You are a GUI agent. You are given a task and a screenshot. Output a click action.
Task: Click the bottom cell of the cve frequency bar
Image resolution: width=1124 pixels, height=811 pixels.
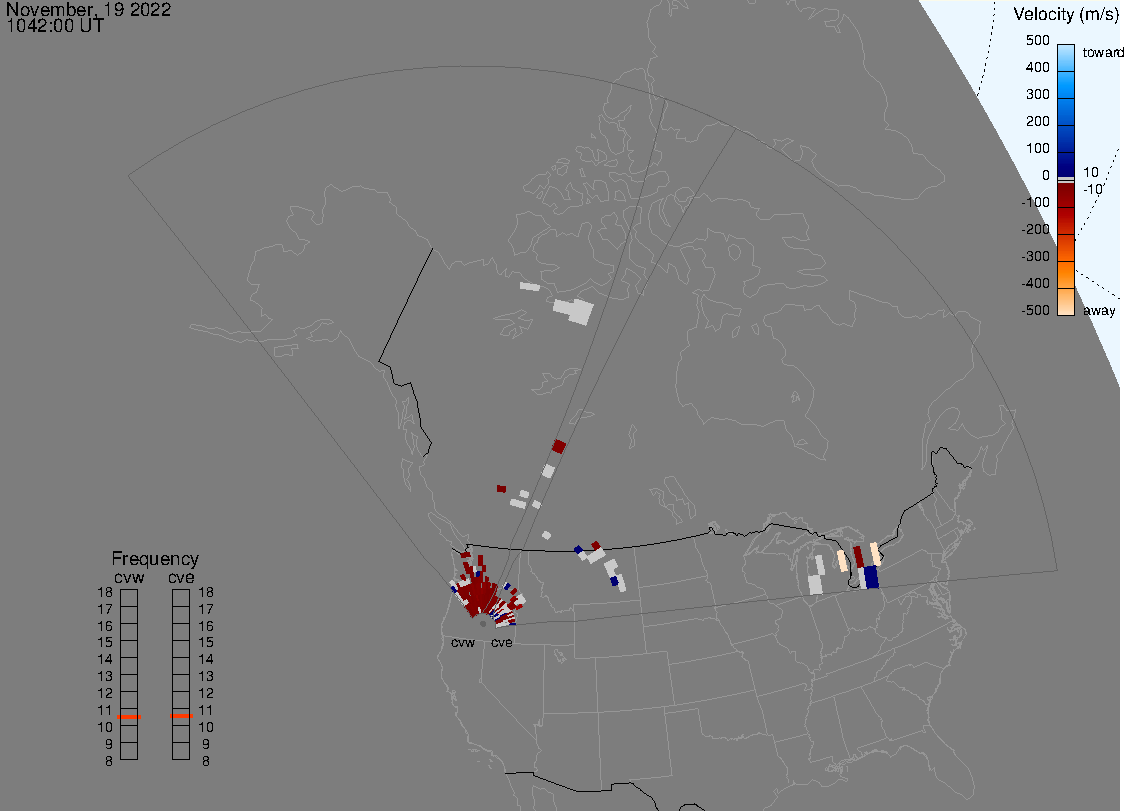181,751
